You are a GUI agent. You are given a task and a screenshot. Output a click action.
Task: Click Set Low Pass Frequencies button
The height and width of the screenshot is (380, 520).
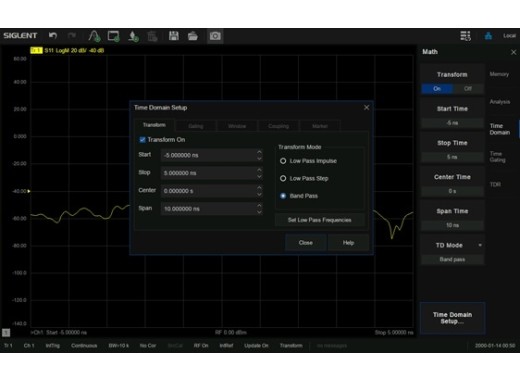click(319, 220)
